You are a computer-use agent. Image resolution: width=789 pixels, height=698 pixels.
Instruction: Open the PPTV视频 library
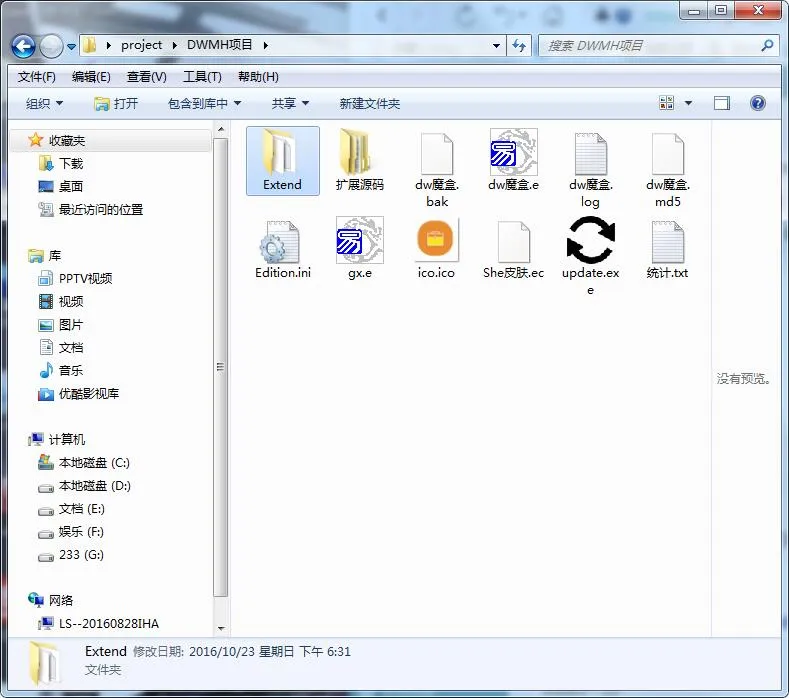(x=75, y=278)
